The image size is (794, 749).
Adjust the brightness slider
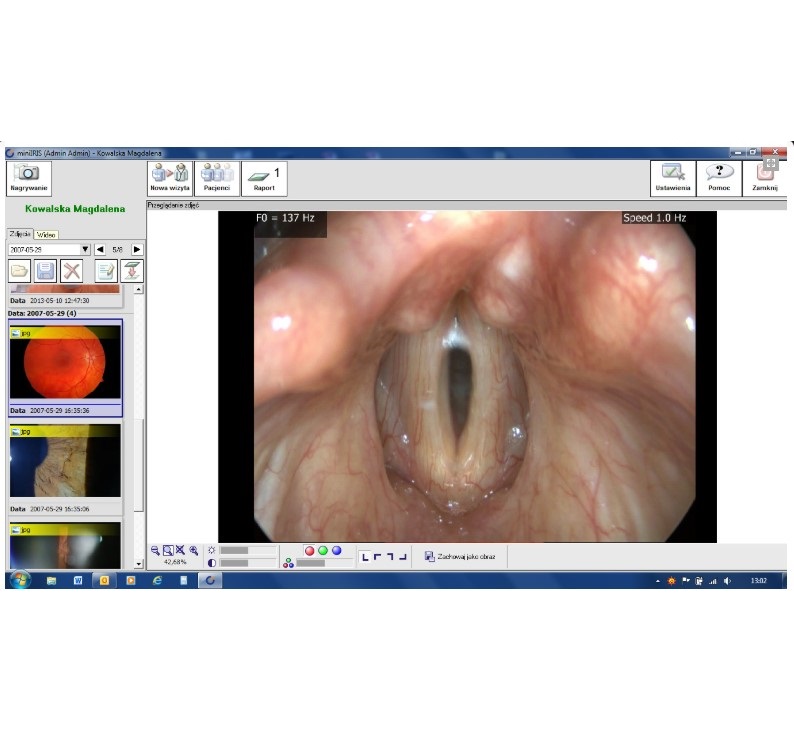coord(247,550)
